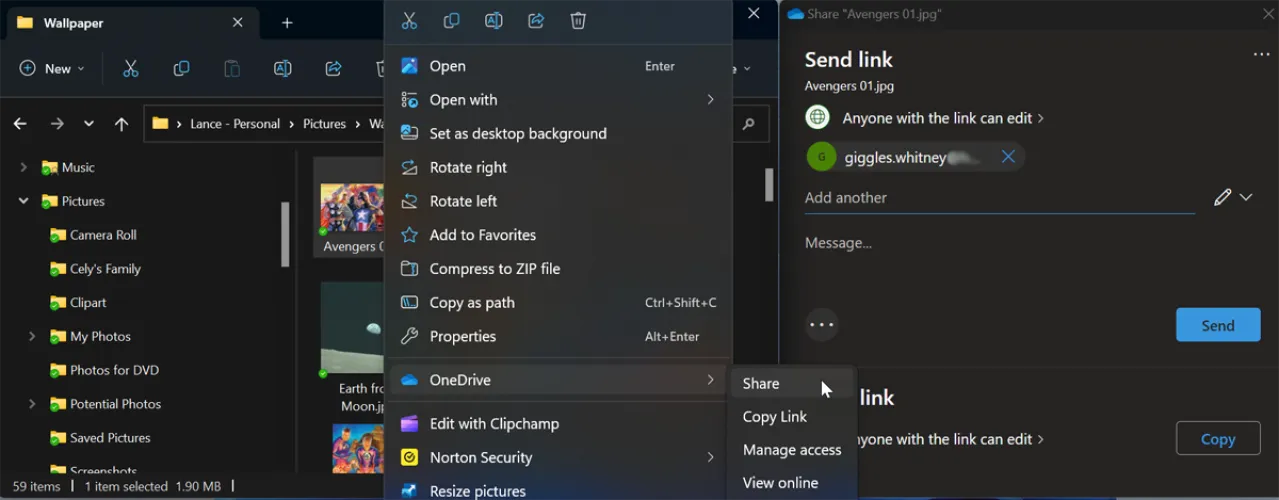Open more options ellipsis in Send link header
Viewport: 1279px width, 500px height.
click(1261, 55)
